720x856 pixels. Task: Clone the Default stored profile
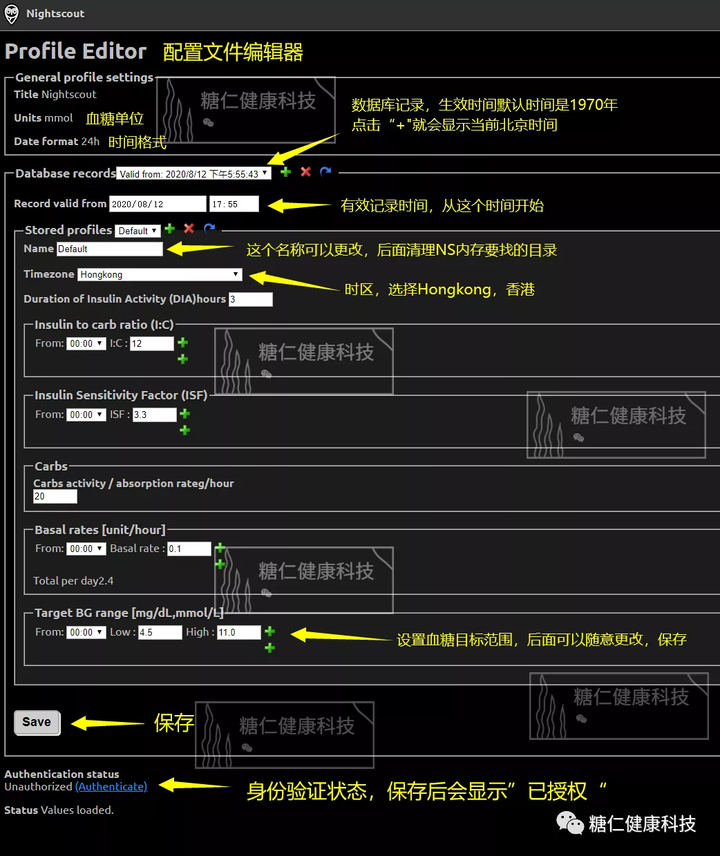point(209,228)
